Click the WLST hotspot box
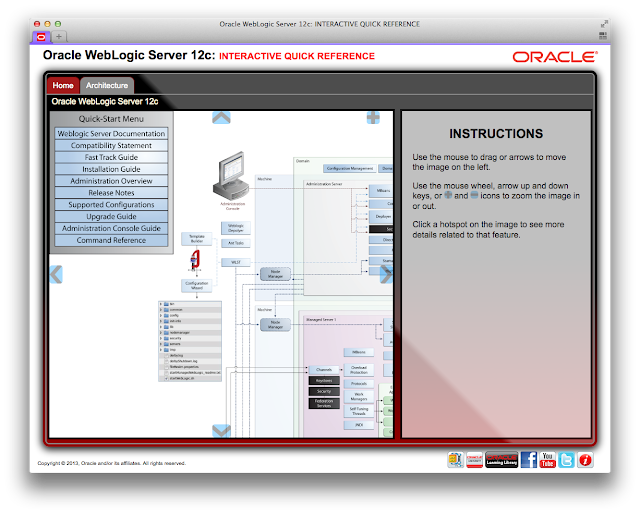The height and width of the screenshot is (514, 640). (236, 262)
